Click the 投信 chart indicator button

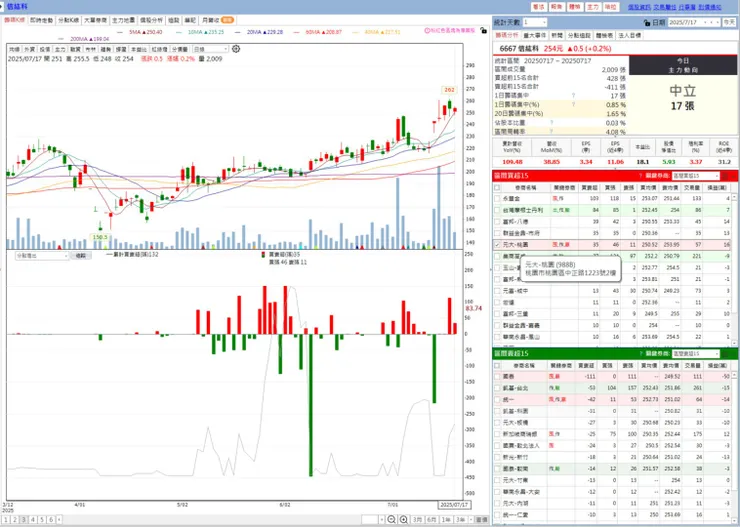[x=45, y=49]
